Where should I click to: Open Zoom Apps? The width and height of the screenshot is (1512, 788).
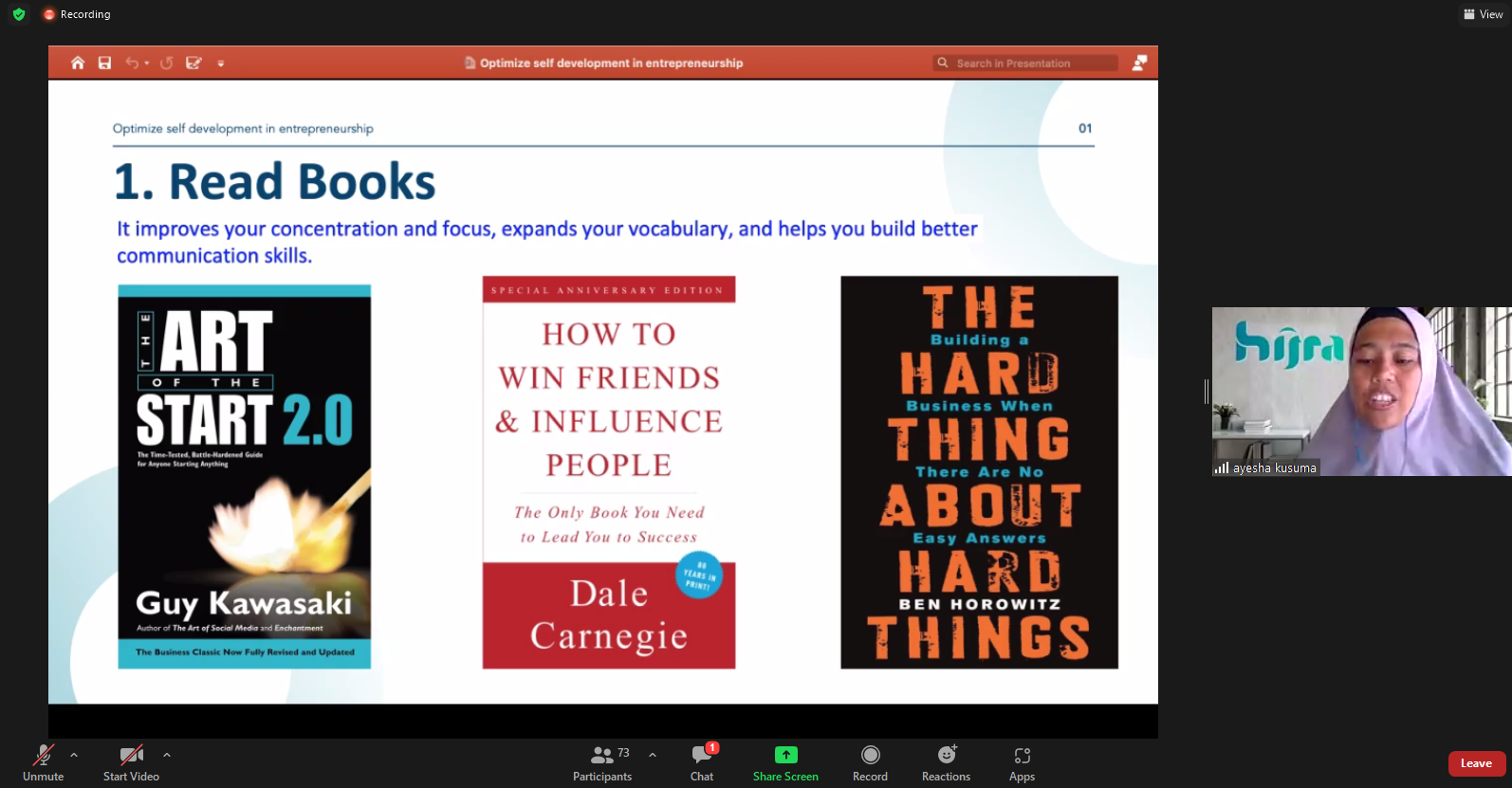[1022, 762]
